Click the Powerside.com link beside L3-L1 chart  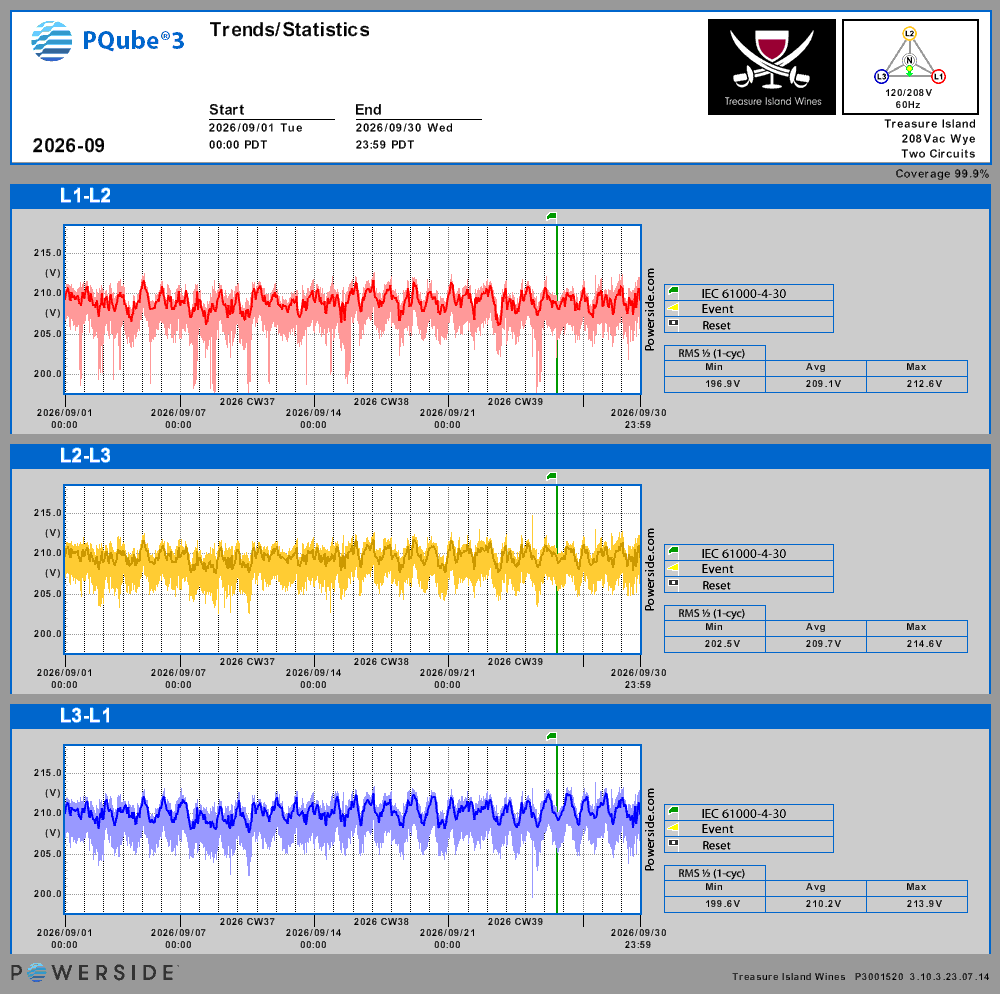coord(650,830)
